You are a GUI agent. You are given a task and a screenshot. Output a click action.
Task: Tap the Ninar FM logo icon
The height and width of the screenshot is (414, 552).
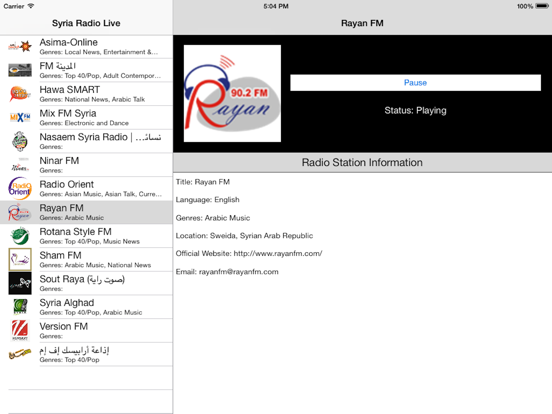coord(20,165)
